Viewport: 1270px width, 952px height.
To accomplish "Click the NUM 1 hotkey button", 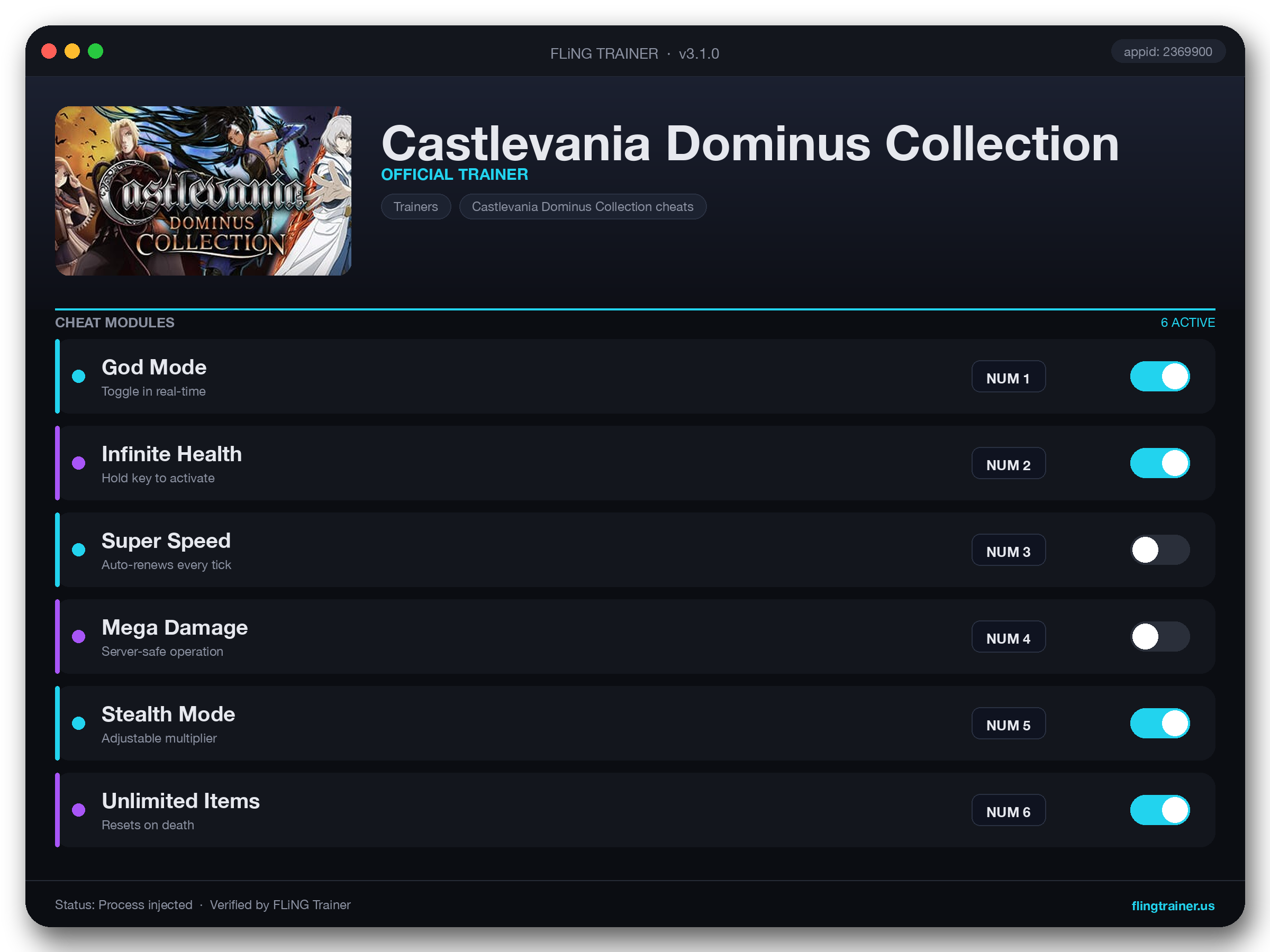I will (x=1008, y=377).
